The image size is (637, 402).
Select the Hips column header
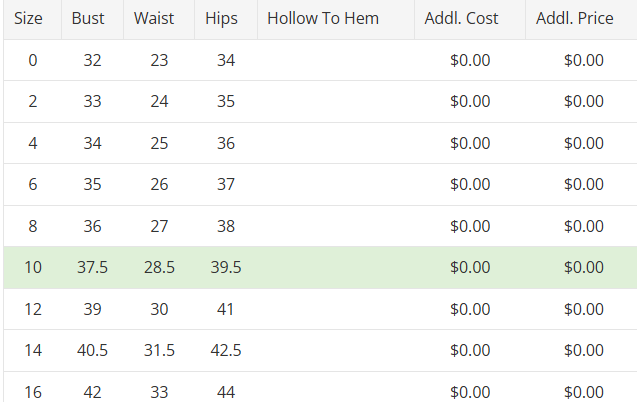coord(221,19)
